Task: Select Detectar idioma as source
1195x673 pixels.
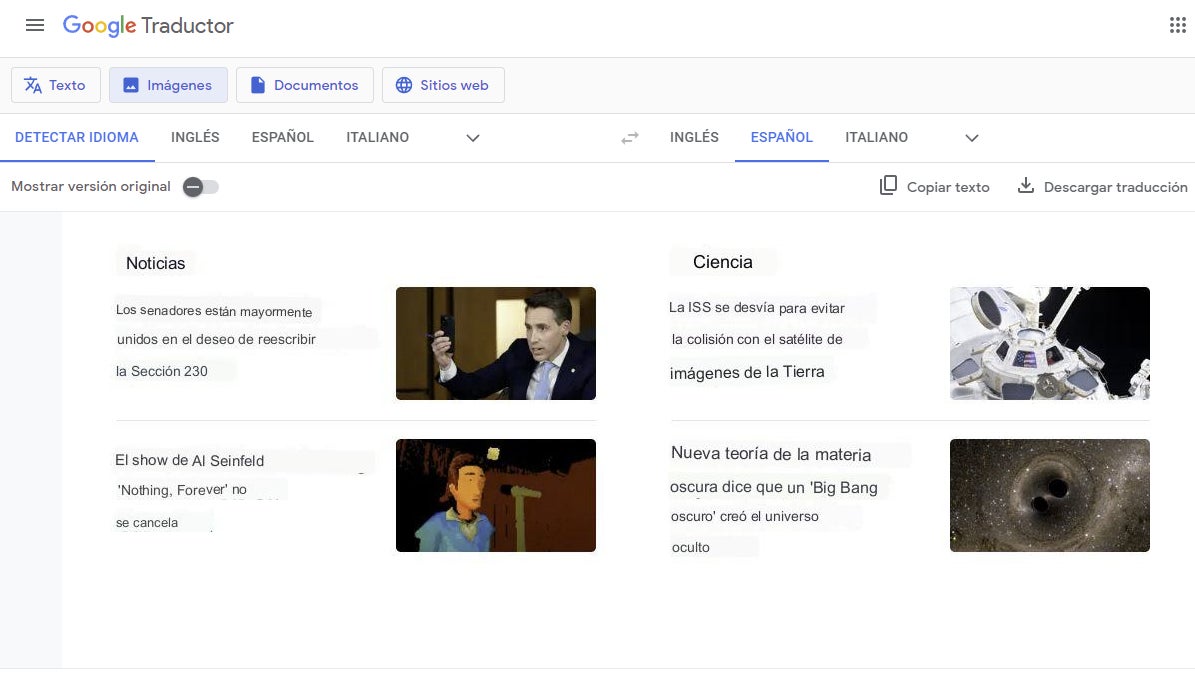Action: coord(77,137)
